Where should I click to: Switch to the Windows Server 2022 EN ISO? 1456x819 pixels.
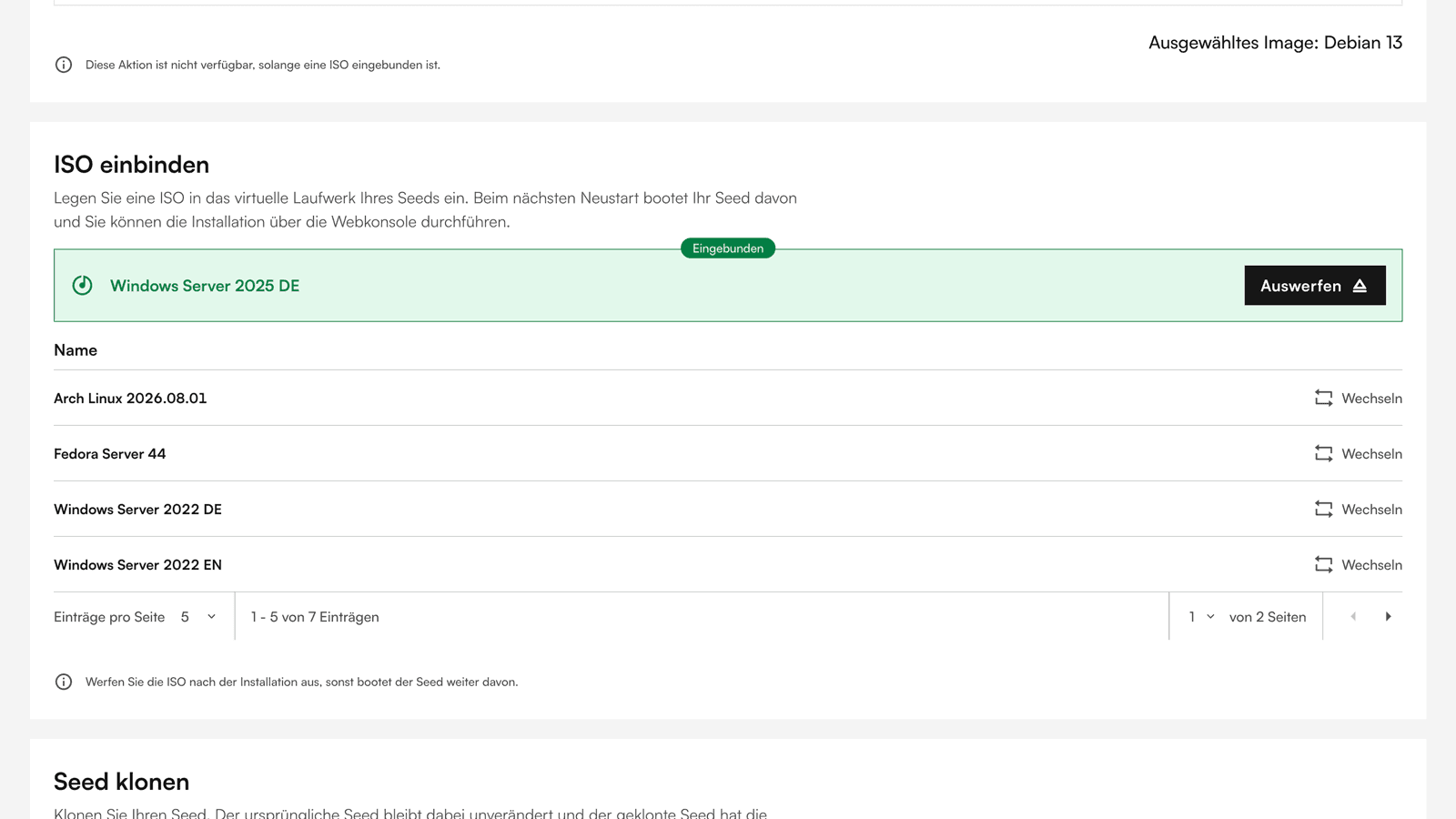tap(1359, 565)
